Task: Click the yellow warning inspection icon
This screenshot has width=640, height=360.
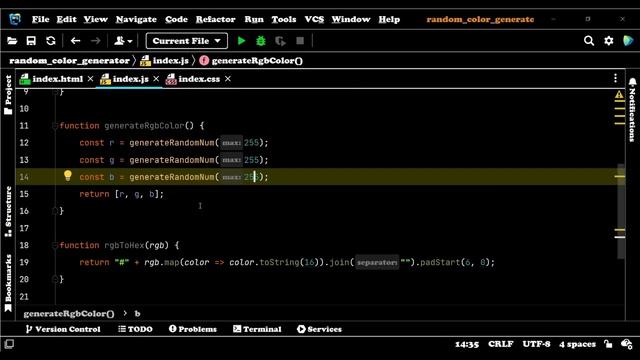Action: click(x=619, y=95)
